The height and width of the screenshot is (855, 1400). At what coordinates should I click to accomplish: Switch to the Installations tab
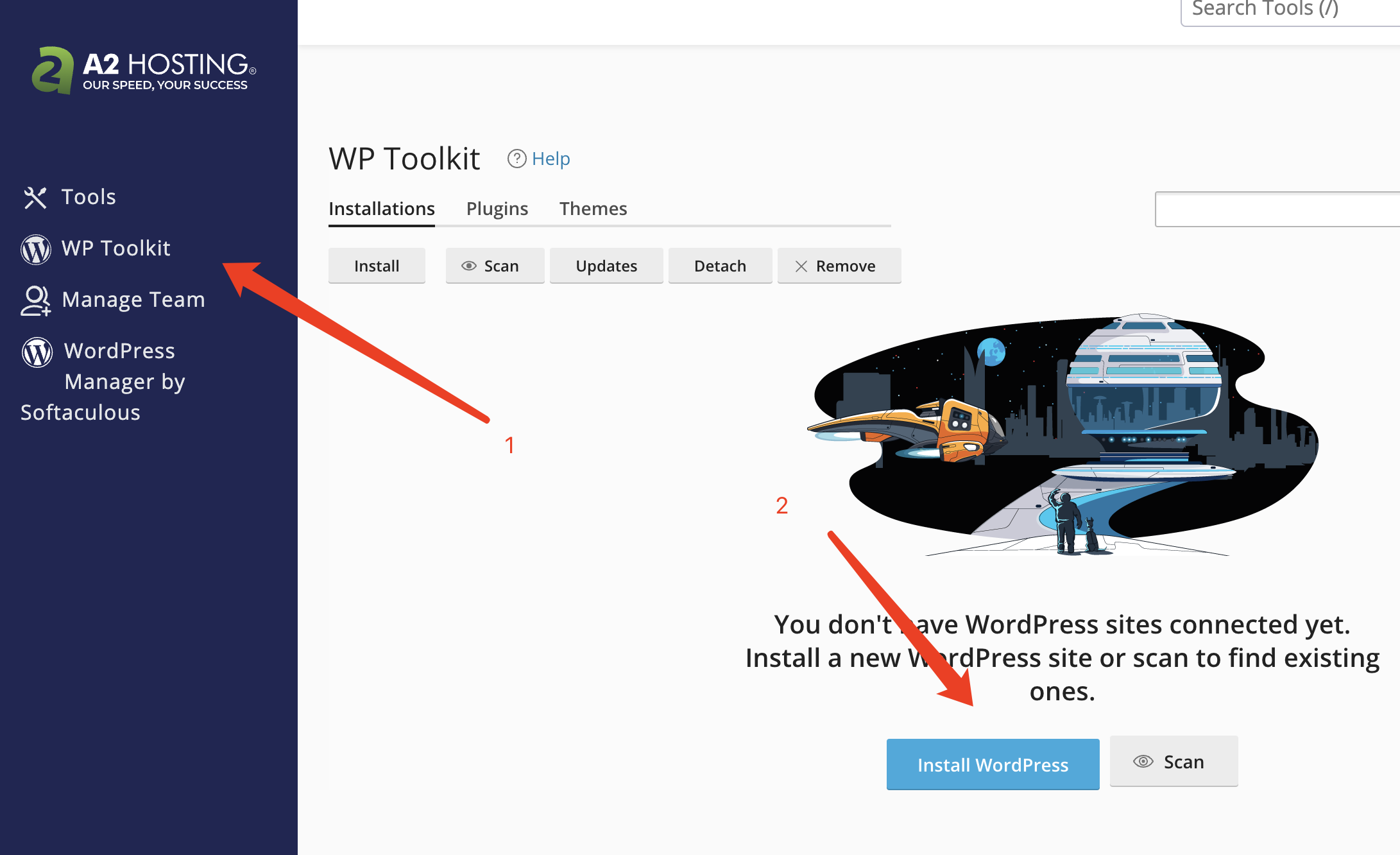pos(382,209)
